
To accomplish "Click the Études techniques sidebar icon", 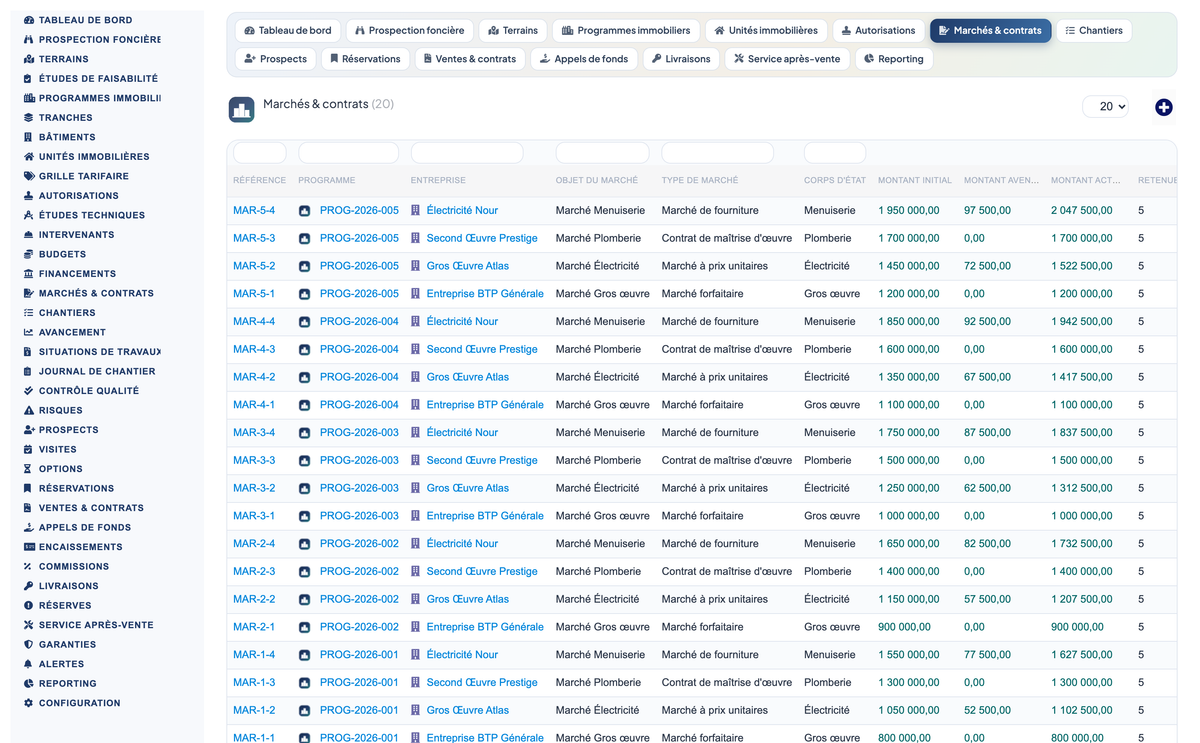I will 29,215.
